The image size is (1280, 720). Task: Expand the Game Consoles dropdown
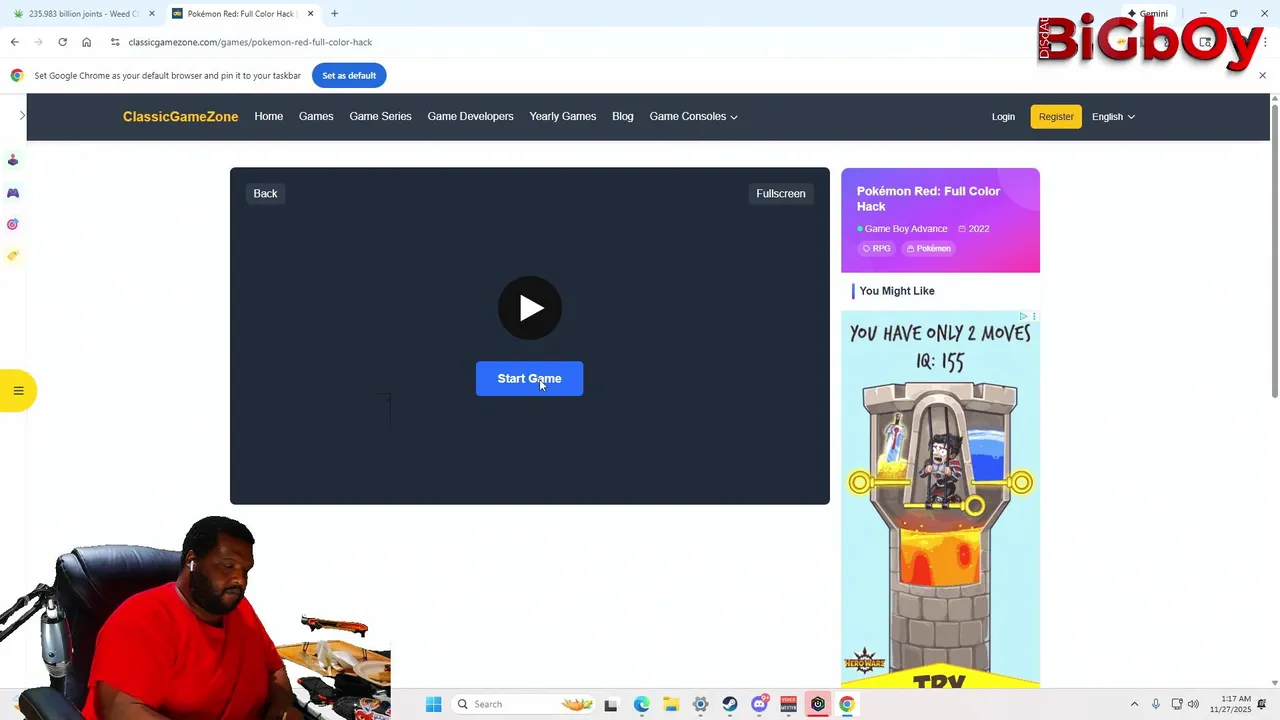tap(693, 116)
